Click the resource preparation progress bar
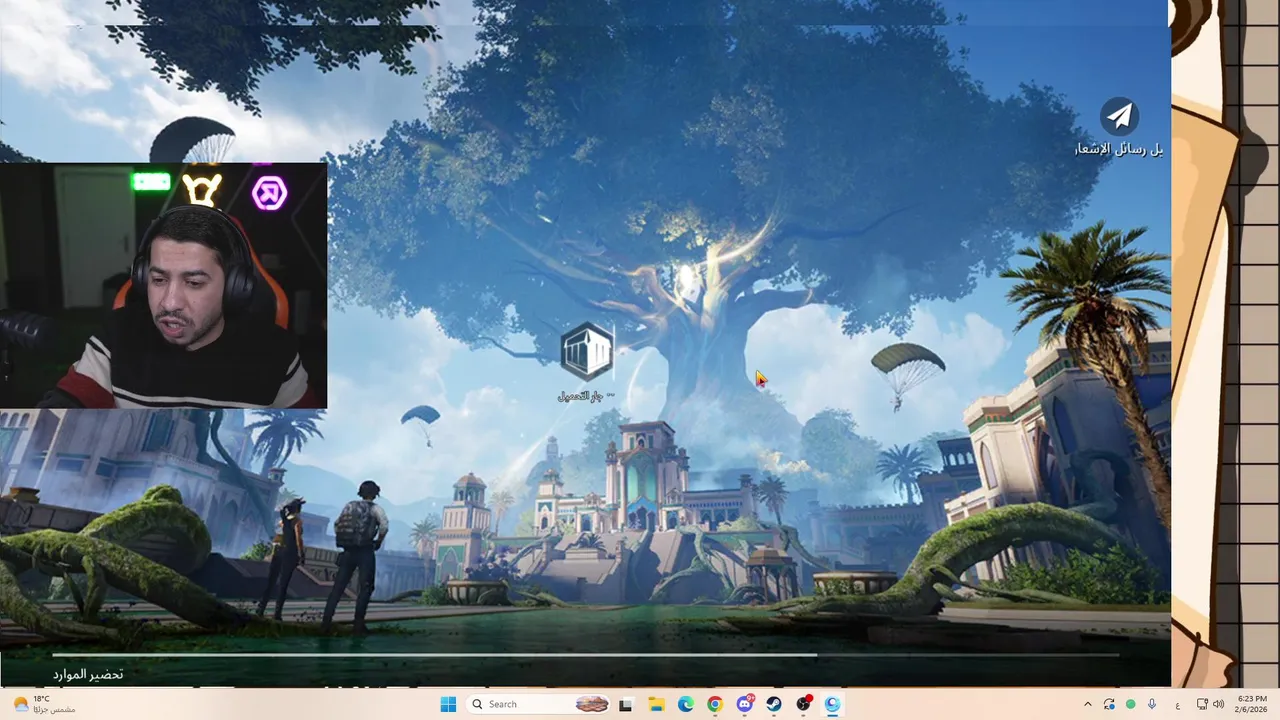 click(585, 655)
